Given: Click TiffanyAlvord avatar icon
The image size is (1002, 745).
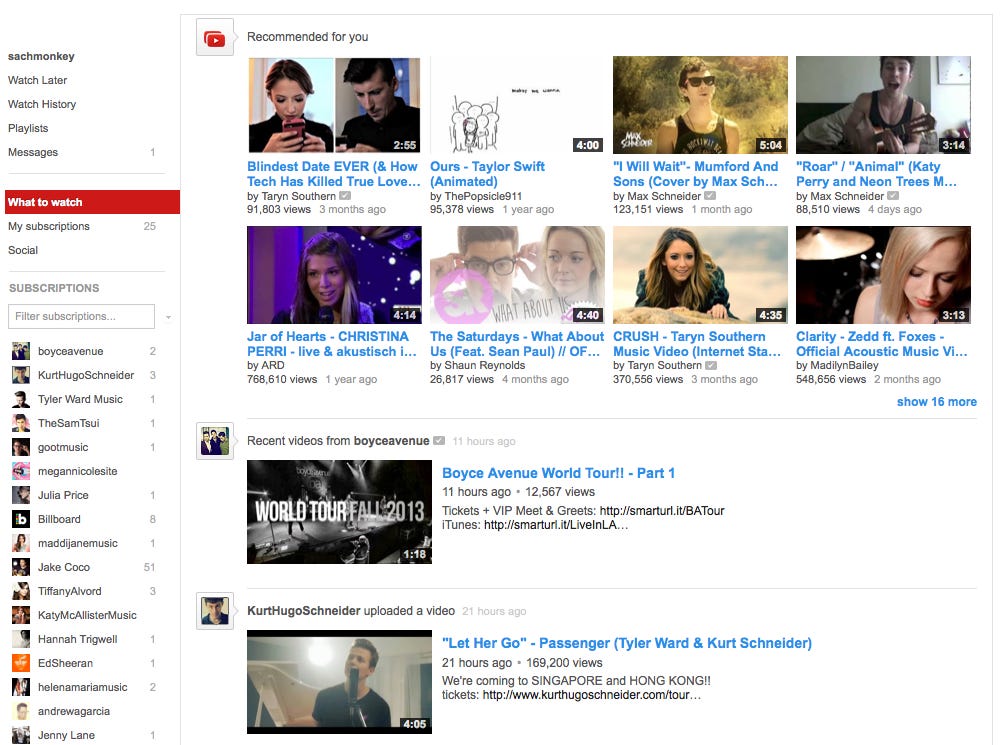Looking at the screenshot, I should (x=21, y=591).
